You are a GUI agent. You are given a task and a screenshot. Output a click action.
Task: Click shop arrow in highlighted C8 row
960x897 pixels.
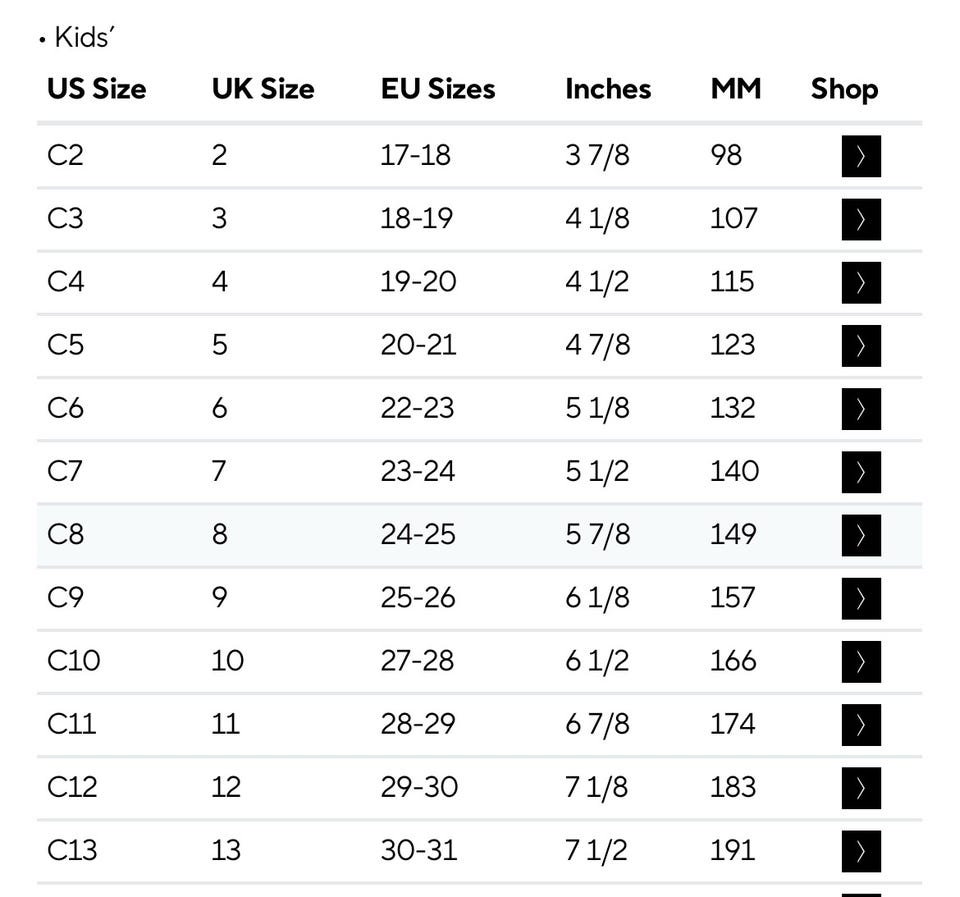(x=860, y=534)
